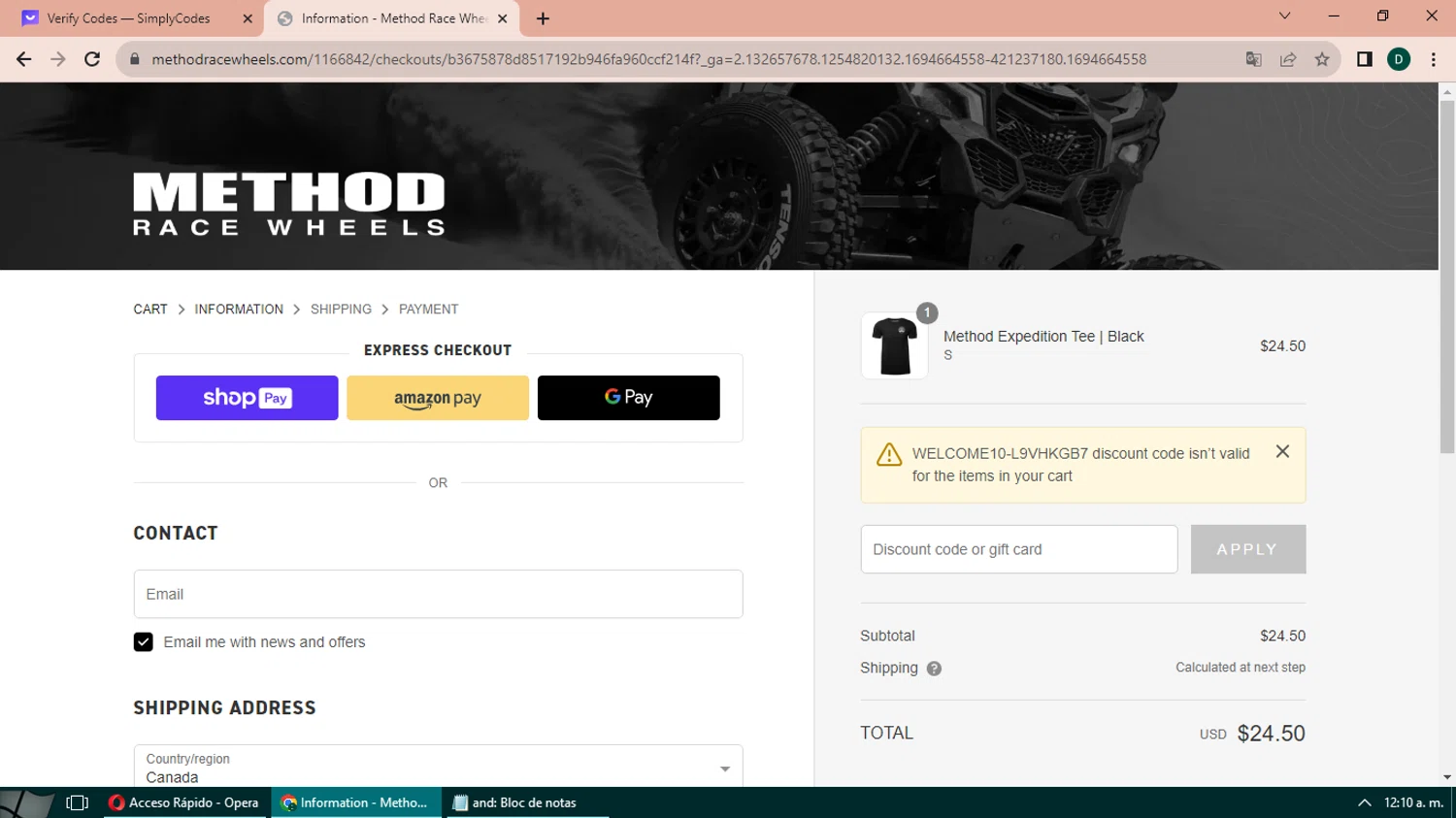Viewport: 1456px width, 818px height.
Task: Check out with Amazon Pay
Action: click(438, 398)
